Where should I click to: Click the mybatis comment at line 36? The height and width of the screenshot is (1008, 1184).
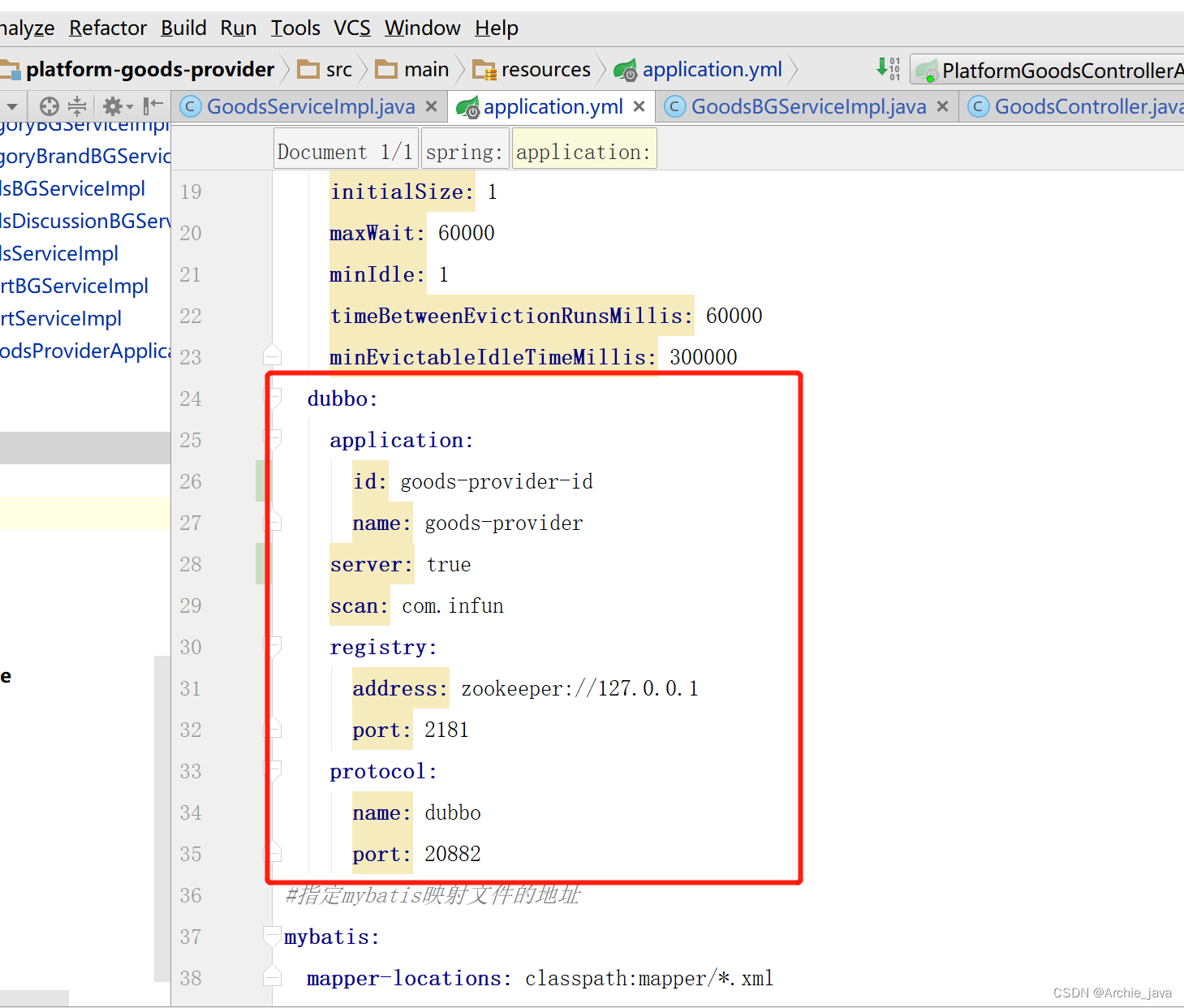coord(433,895)
